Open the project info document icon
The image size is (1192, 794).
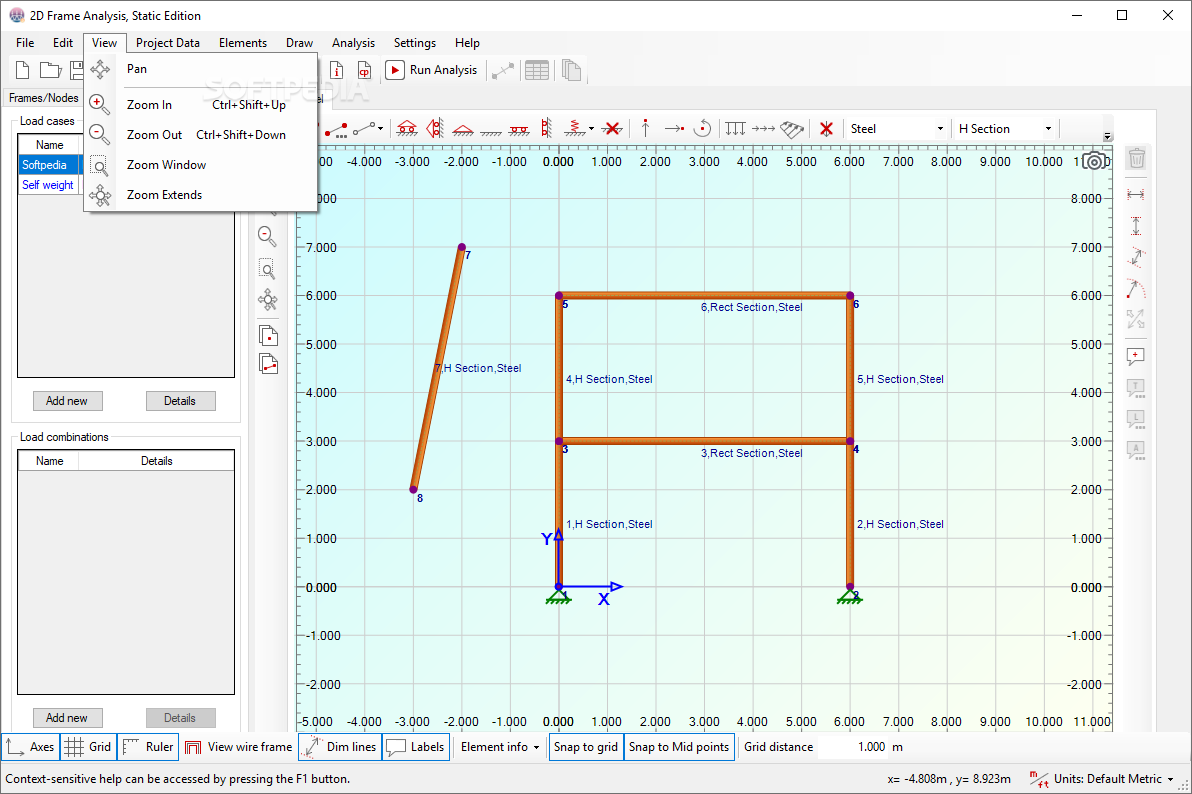pyautogui.click(x=336, y=71)
